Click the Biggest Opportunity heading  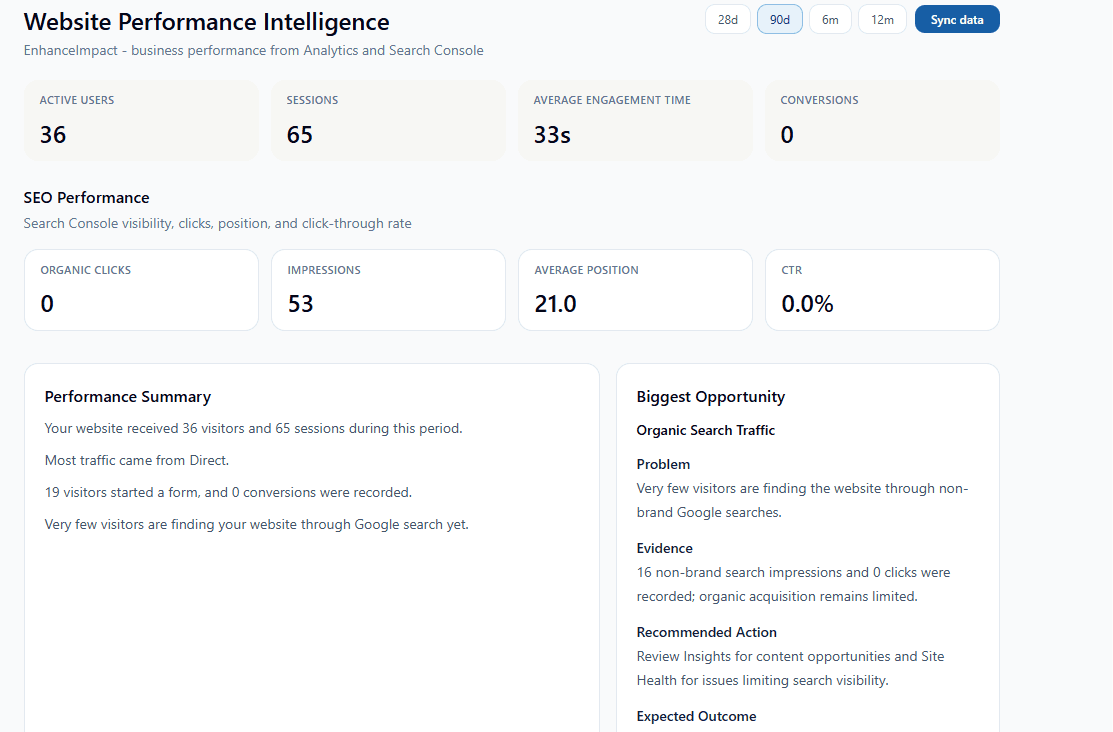click(711, 397)
